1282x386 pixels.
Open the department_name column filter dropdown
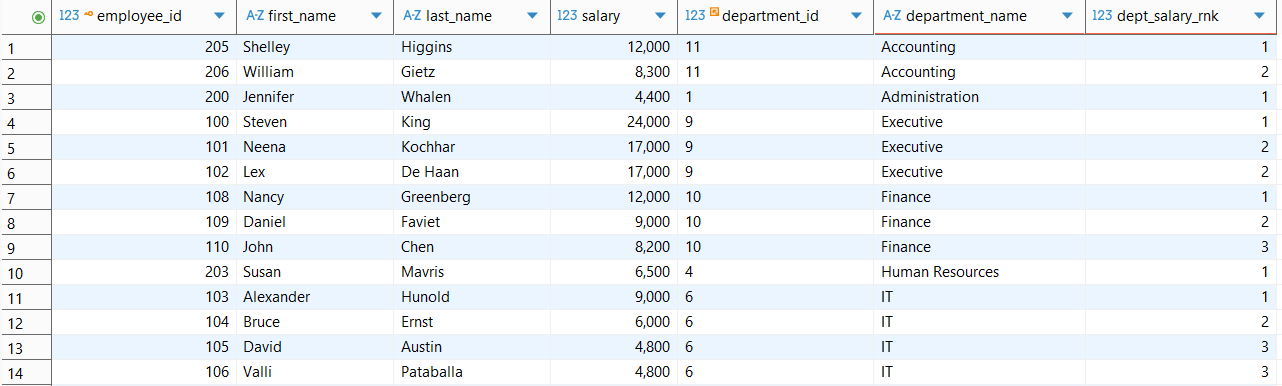click(x=1068, y=17)
